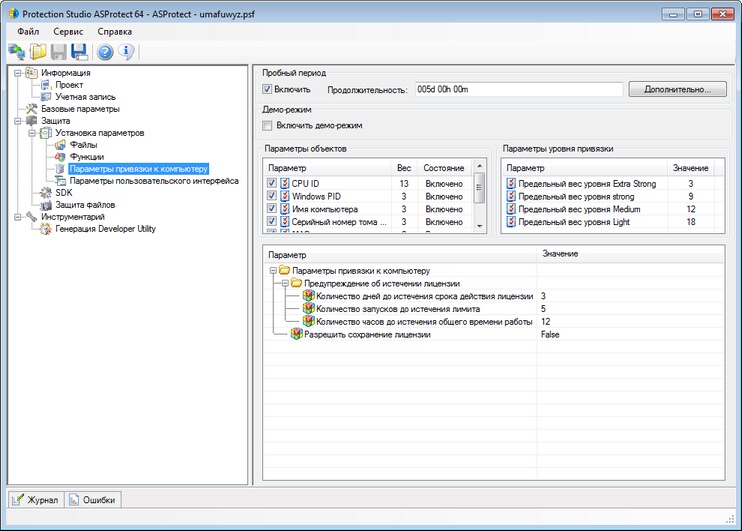The width and height of the screenshot is (742, 531).
Task: Click the False value for Разрешить сохранение
Action: point(550,334)
